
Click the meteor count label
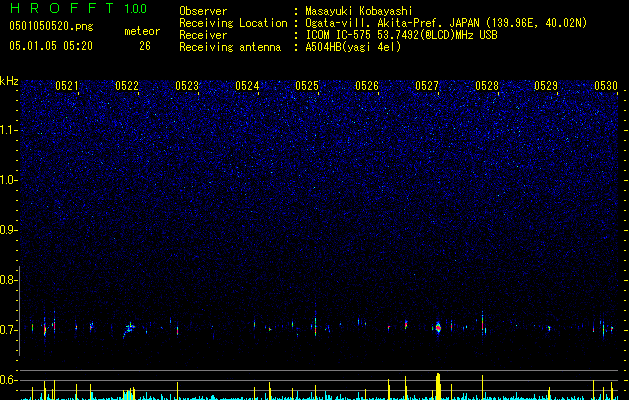click(x=142, y=31)
